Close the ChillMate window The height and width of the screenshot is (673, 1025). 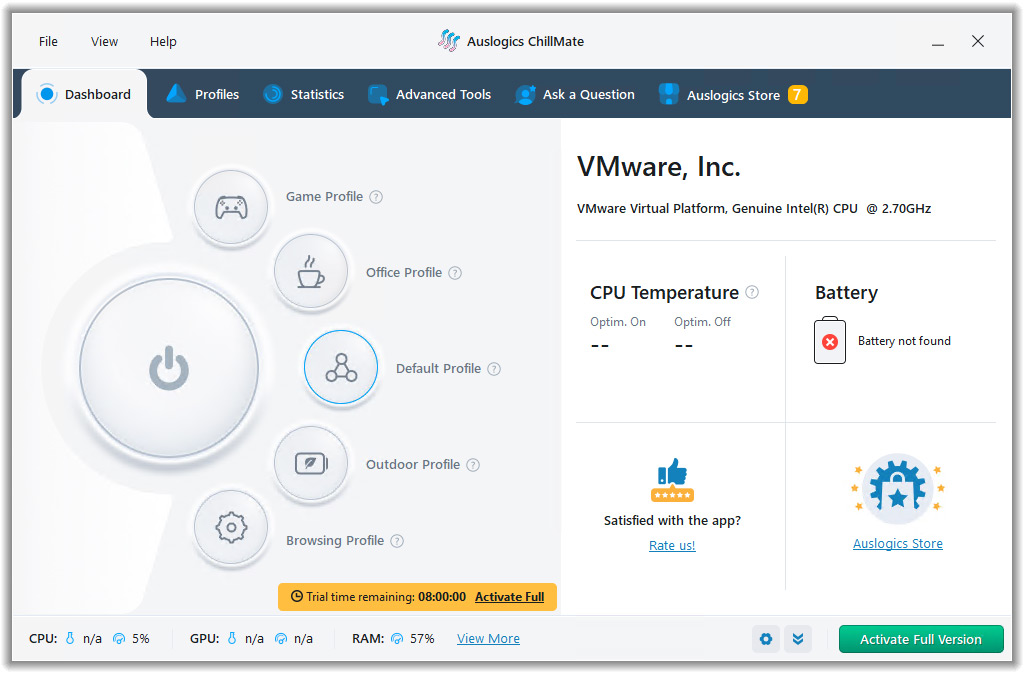coord(977,41)
